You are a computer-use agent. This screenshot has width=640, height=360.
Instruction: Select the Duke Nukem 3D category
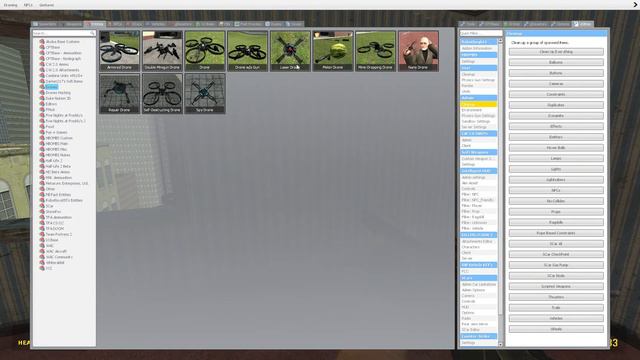58,98
